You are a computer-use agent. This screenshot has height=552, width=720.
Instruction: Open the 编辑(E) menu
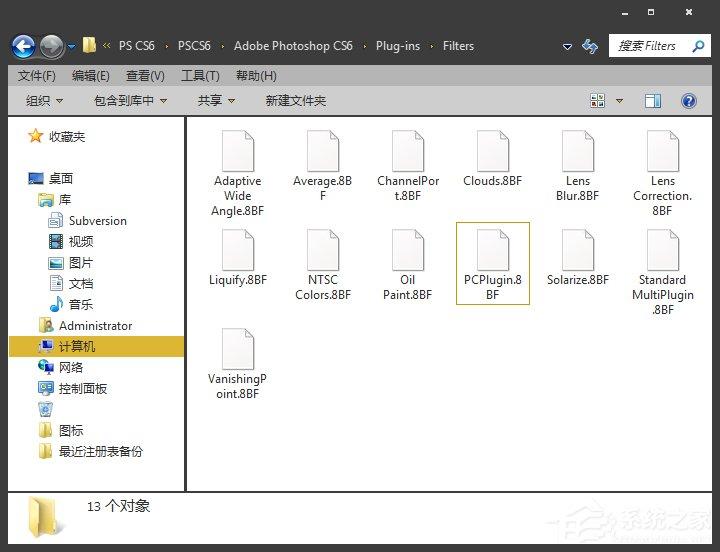pos(90,76)
